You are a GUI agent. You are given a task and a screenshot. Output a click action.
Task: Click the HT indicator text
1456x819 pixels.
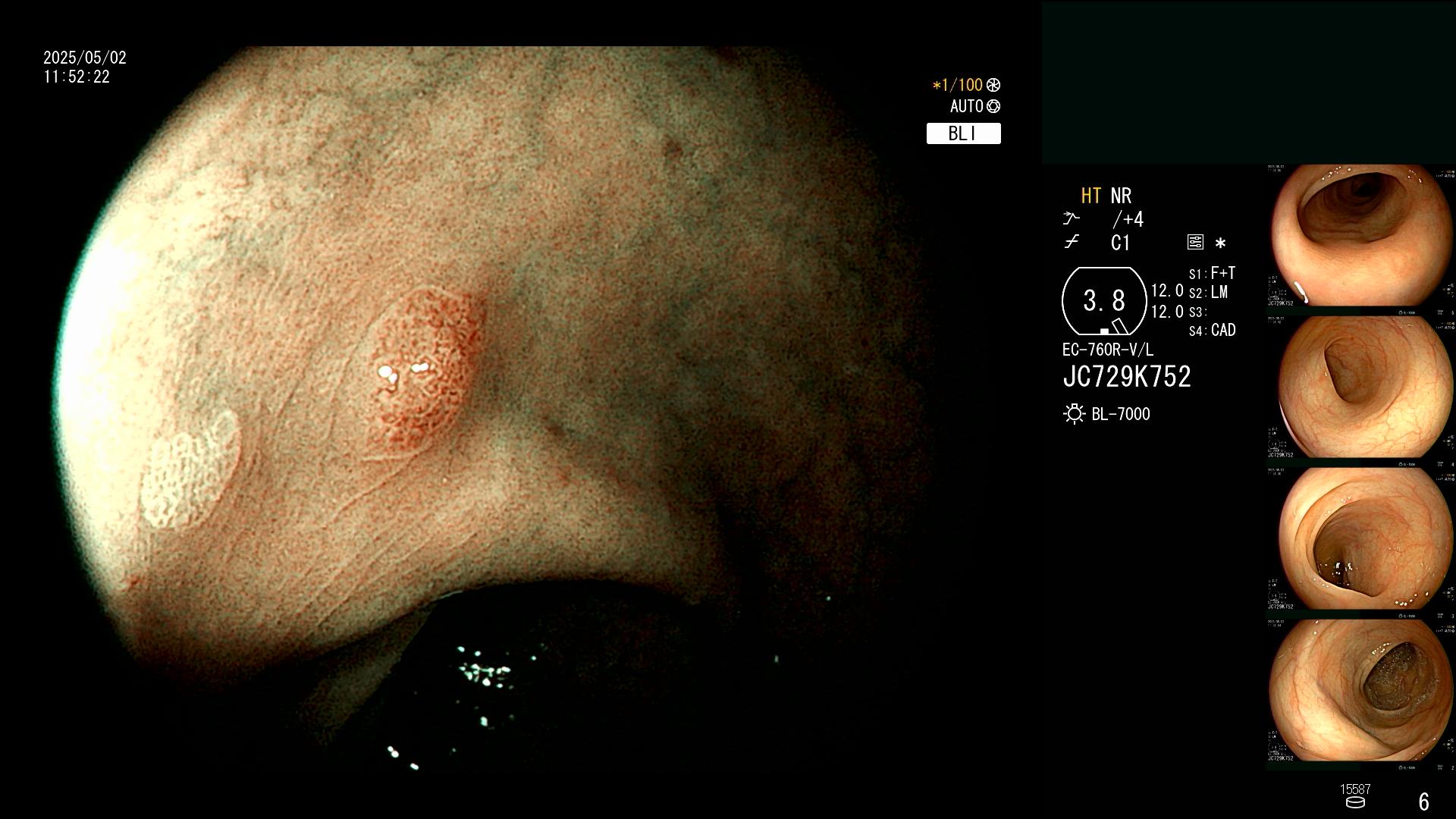[1090, 196]
